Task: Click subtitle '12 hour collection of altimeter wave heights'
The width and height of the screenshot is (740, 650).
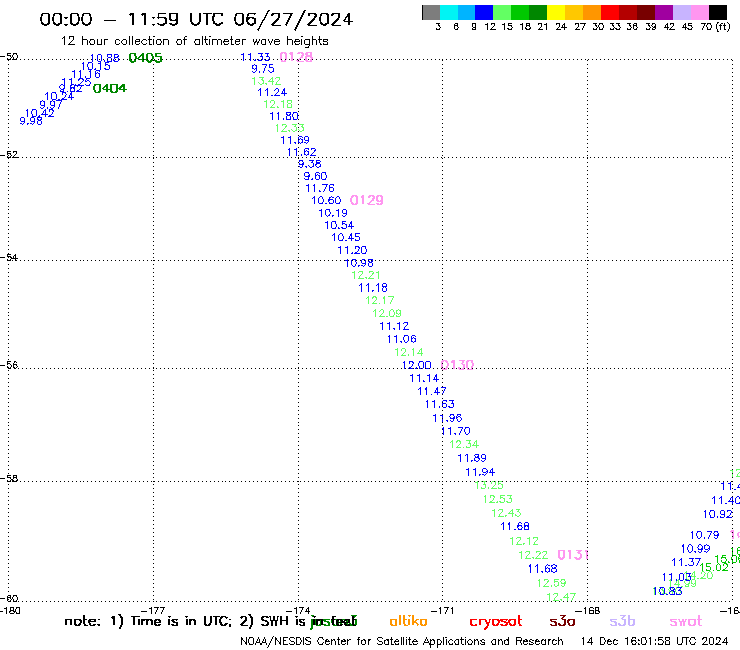Action: tap(194, 41)
